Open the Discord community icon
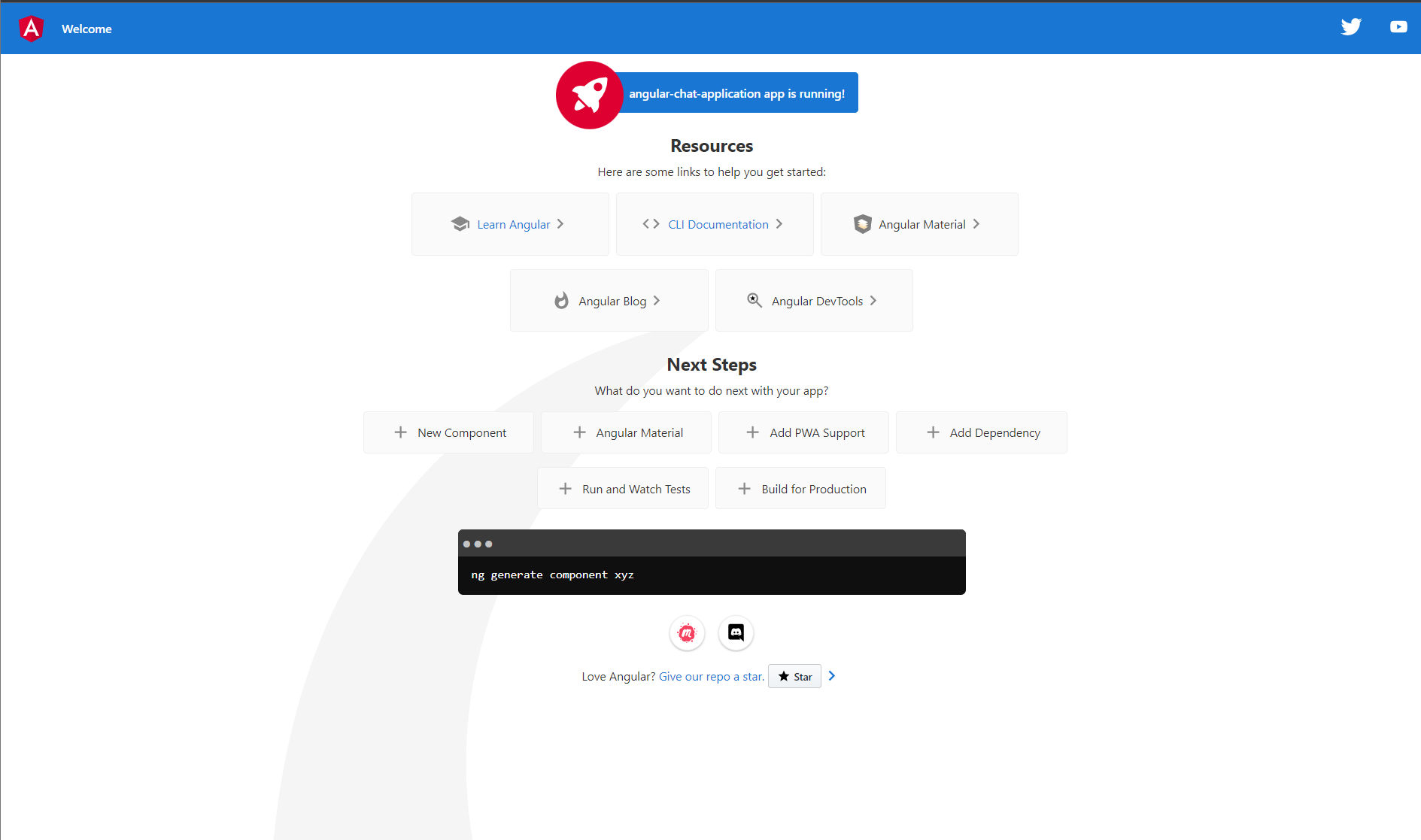Screen dimensions: 1421x840 pyautogui.click(x=736, y=633)
